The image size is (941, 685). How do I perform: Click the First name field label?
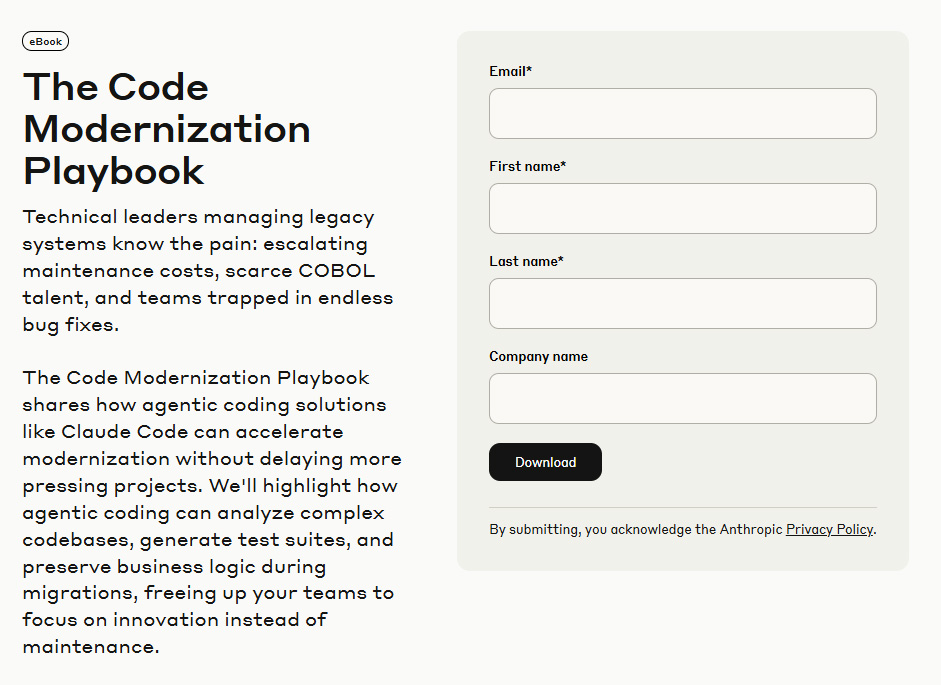coord(527,166)
